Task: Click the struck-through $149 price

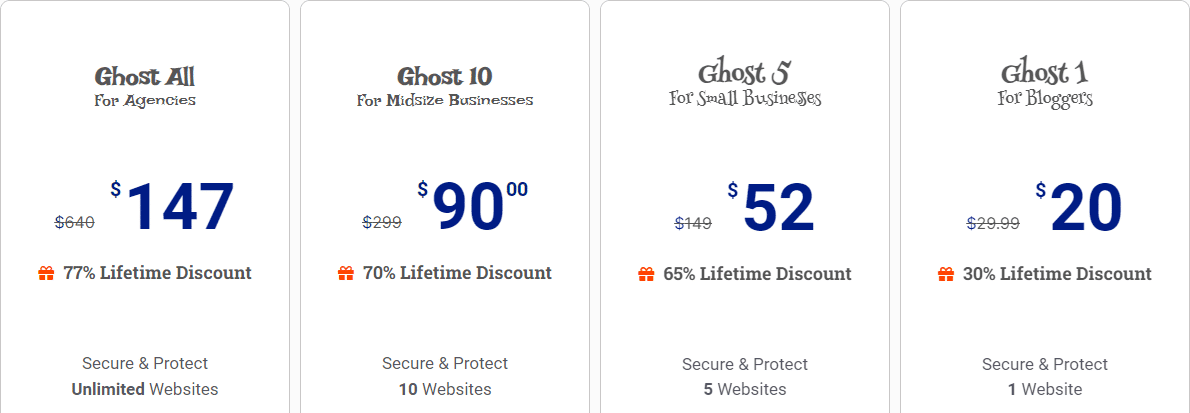Action: pyautogui.click(x=693, y=223)
